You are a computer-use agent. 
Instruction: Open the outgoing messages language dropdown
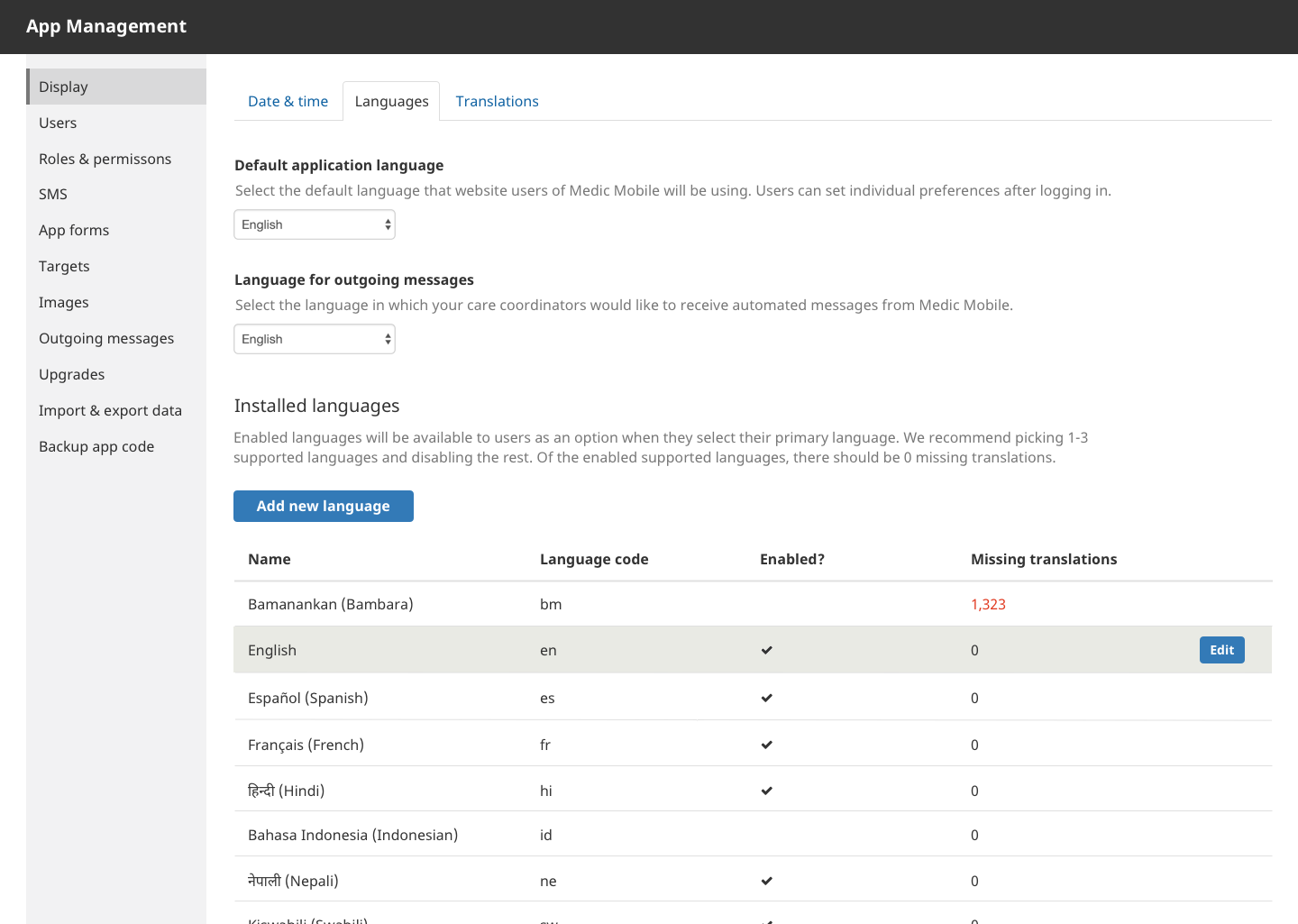tap(315, 339)
